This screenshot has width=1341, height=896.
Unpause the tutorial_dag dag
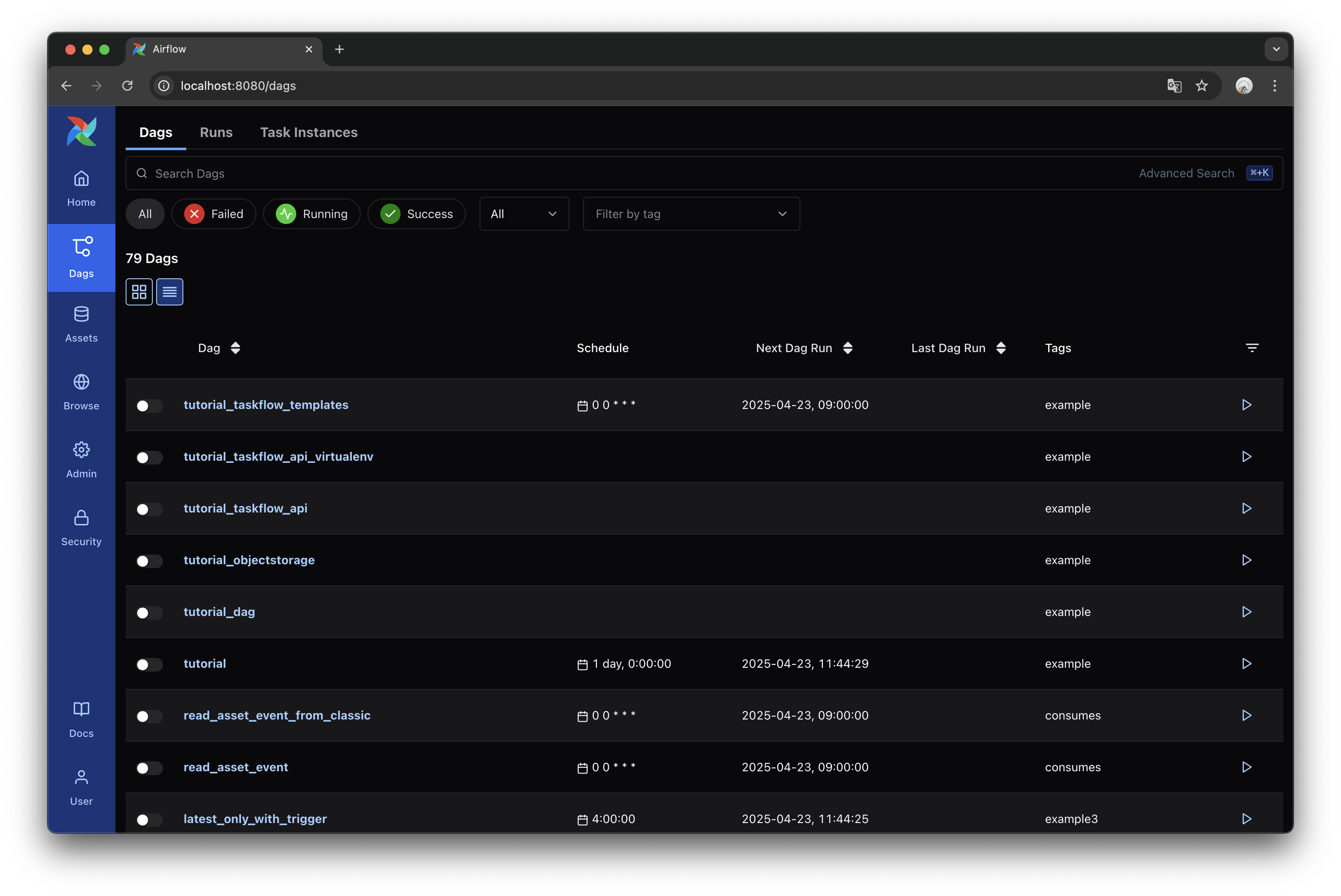[149, 613]
